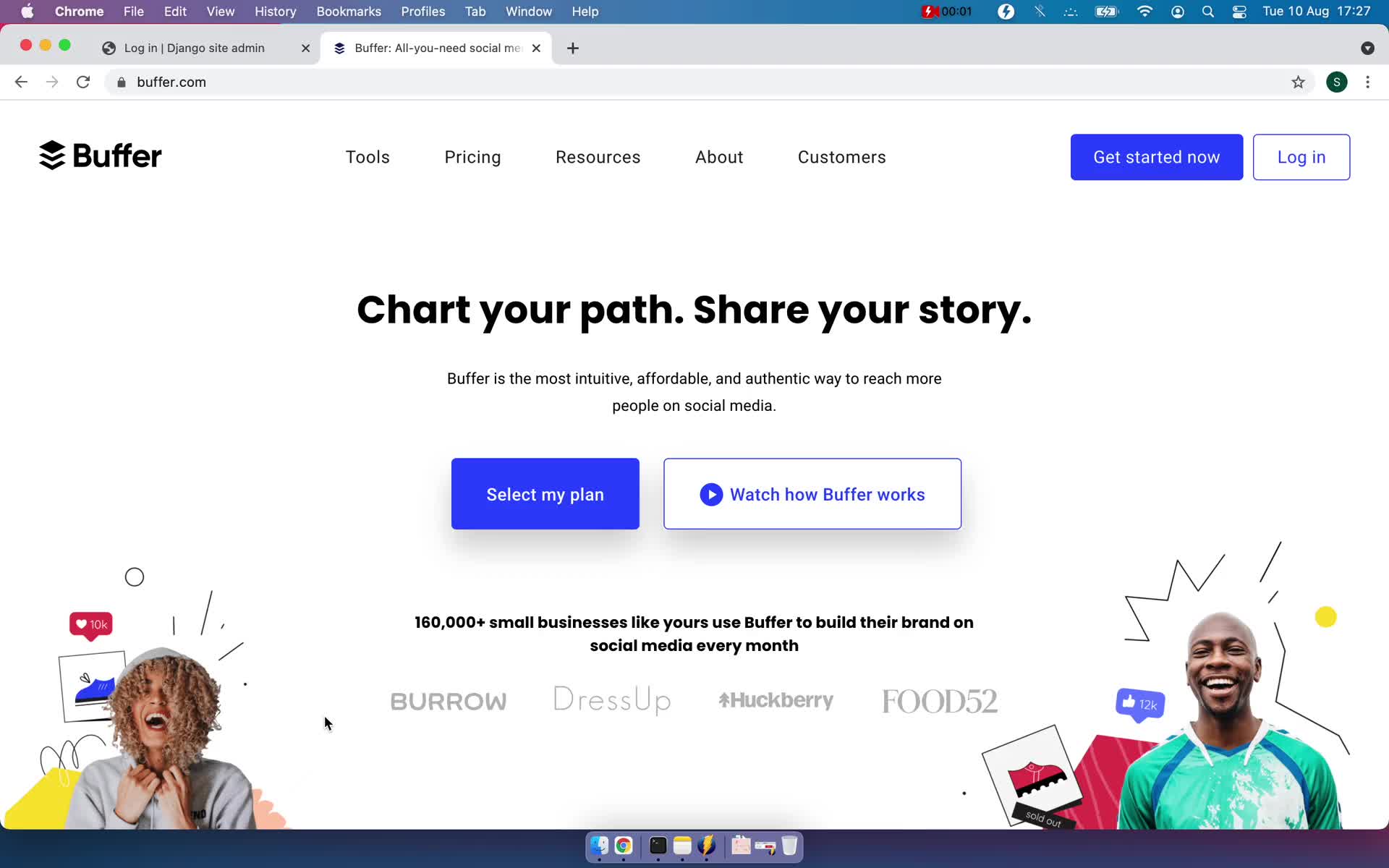Click the Log in button
The height and width of the screenshot is (868, 1389).
[x=1301, y=157]
